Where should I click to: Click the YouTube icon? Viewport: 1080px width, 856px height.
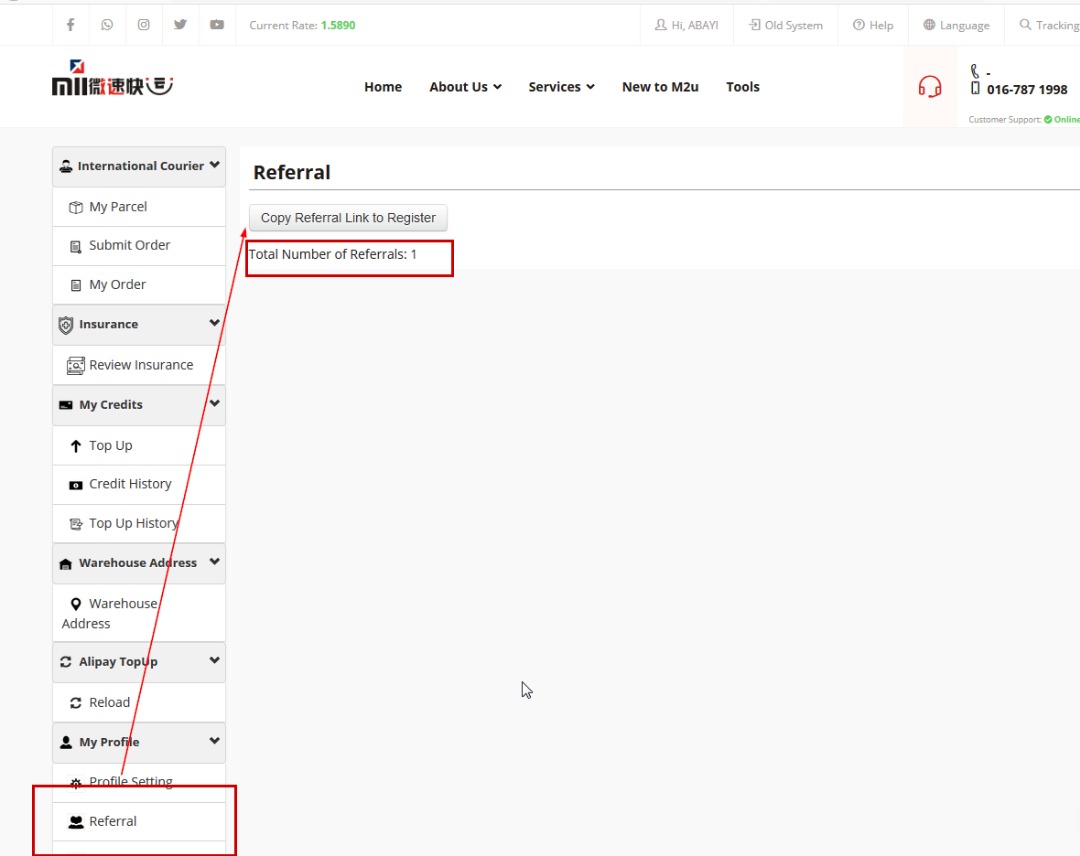(217, 25)
